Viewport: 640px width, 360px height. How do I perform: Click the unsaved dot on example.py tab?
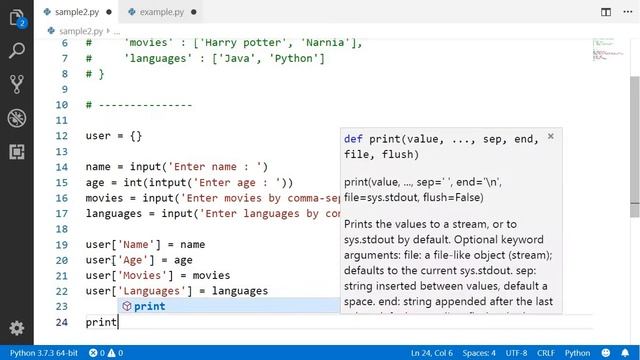tap(194, 12)
